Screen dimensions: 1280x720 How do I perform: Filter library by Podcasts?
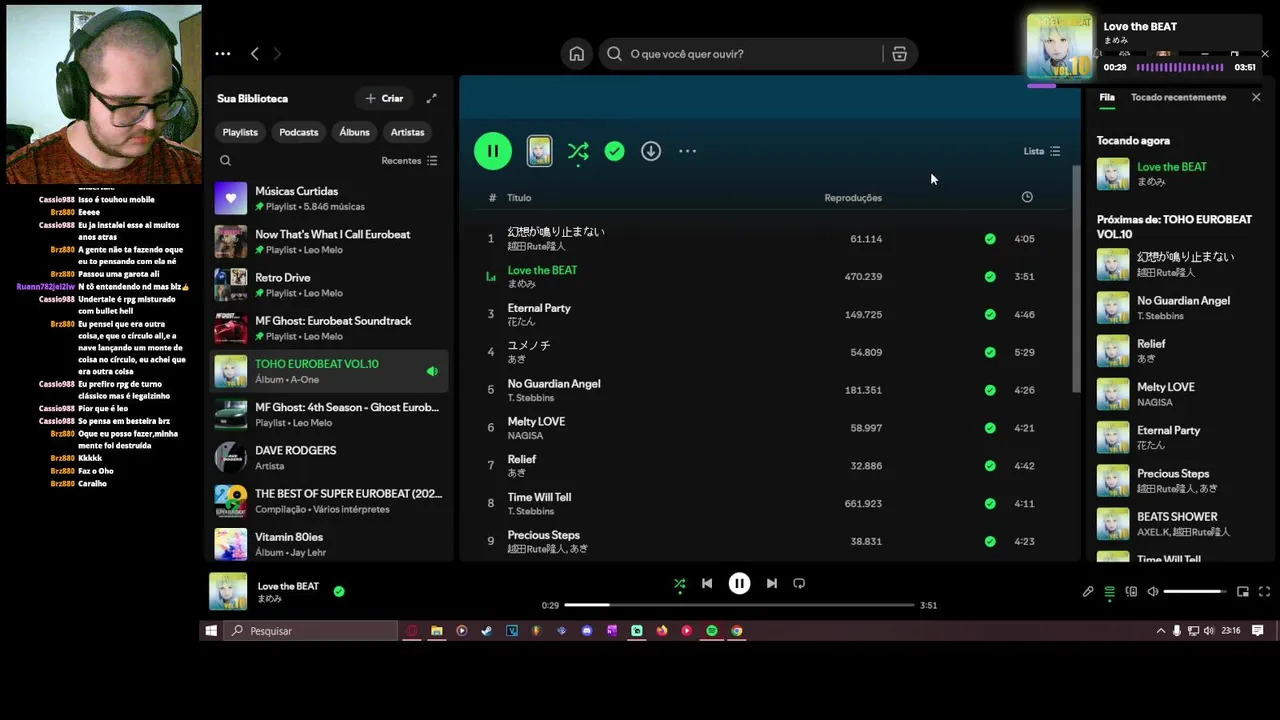click(298, 132)
